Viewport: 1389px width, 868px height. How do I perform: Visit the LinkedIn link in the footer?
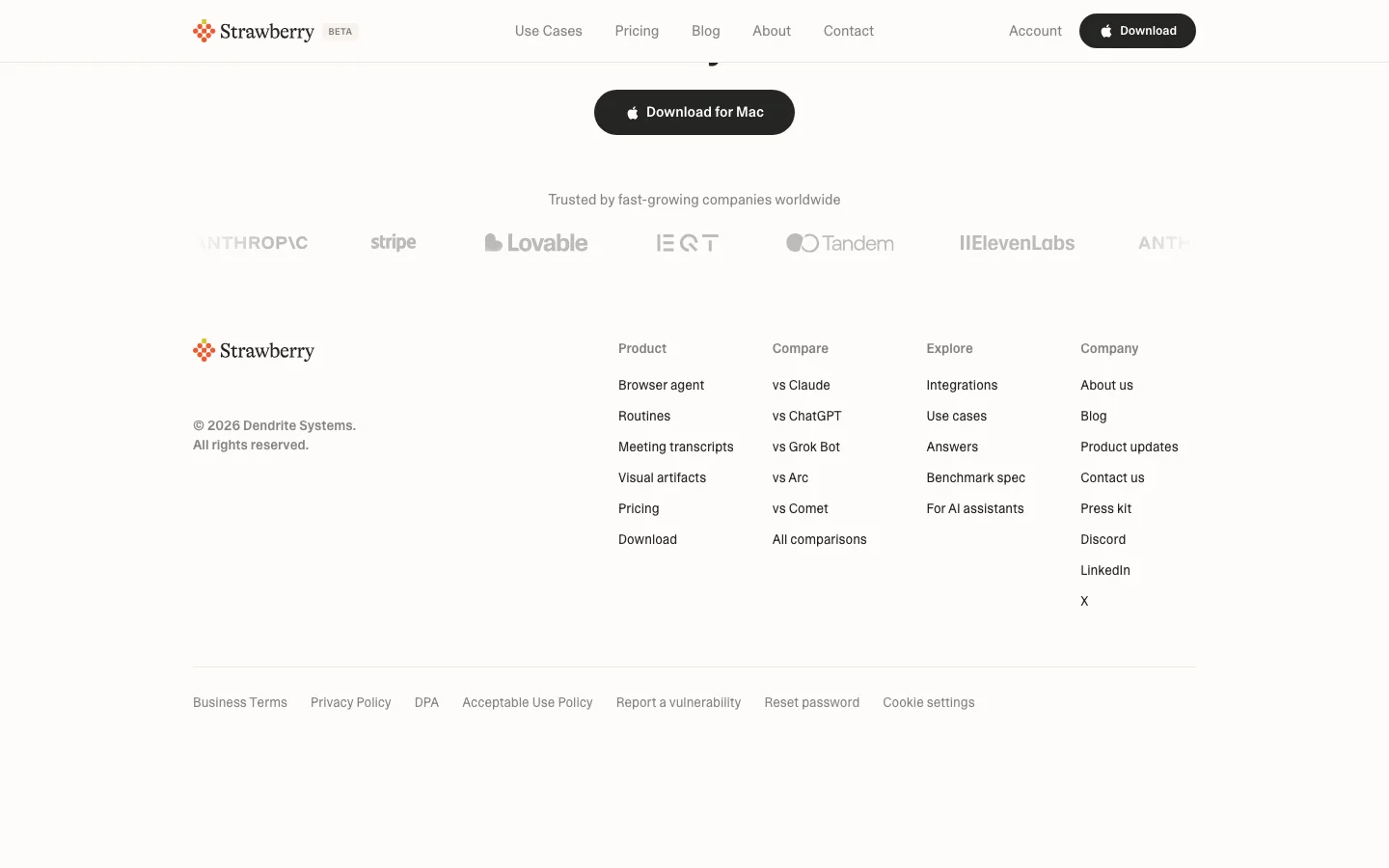1105,570
